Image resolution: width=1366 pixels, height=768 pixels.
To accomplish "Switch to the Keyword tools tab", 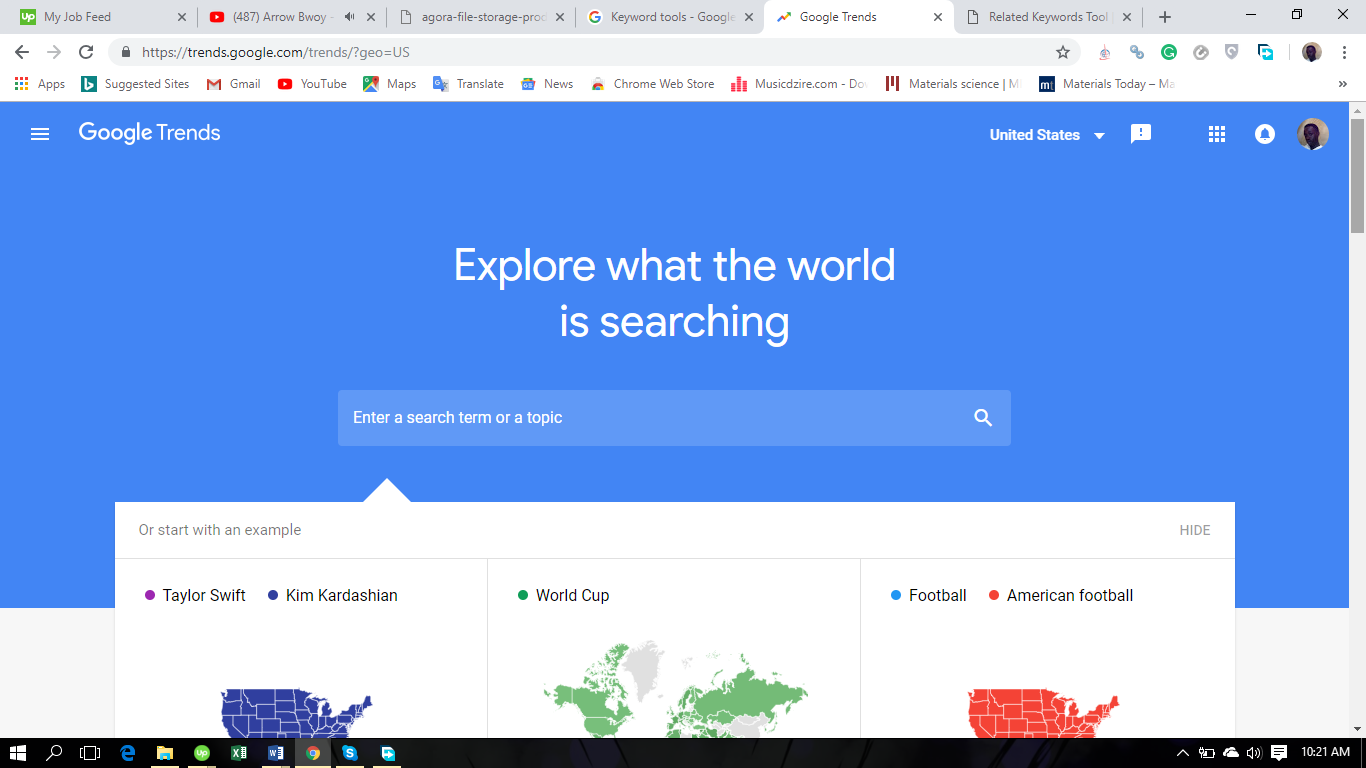I will [671, 17].
